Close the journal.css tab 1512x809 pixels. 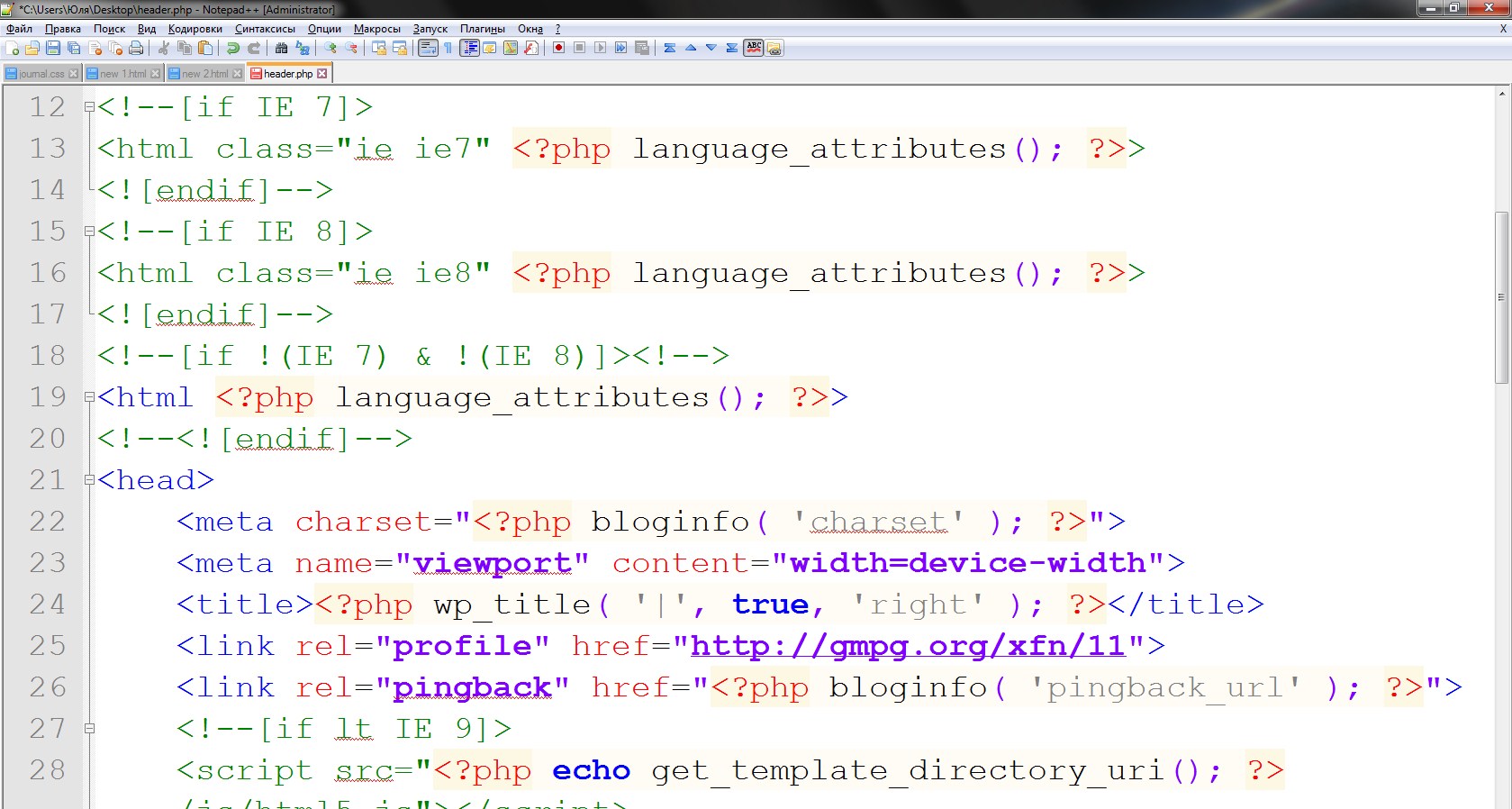point(74,74)
